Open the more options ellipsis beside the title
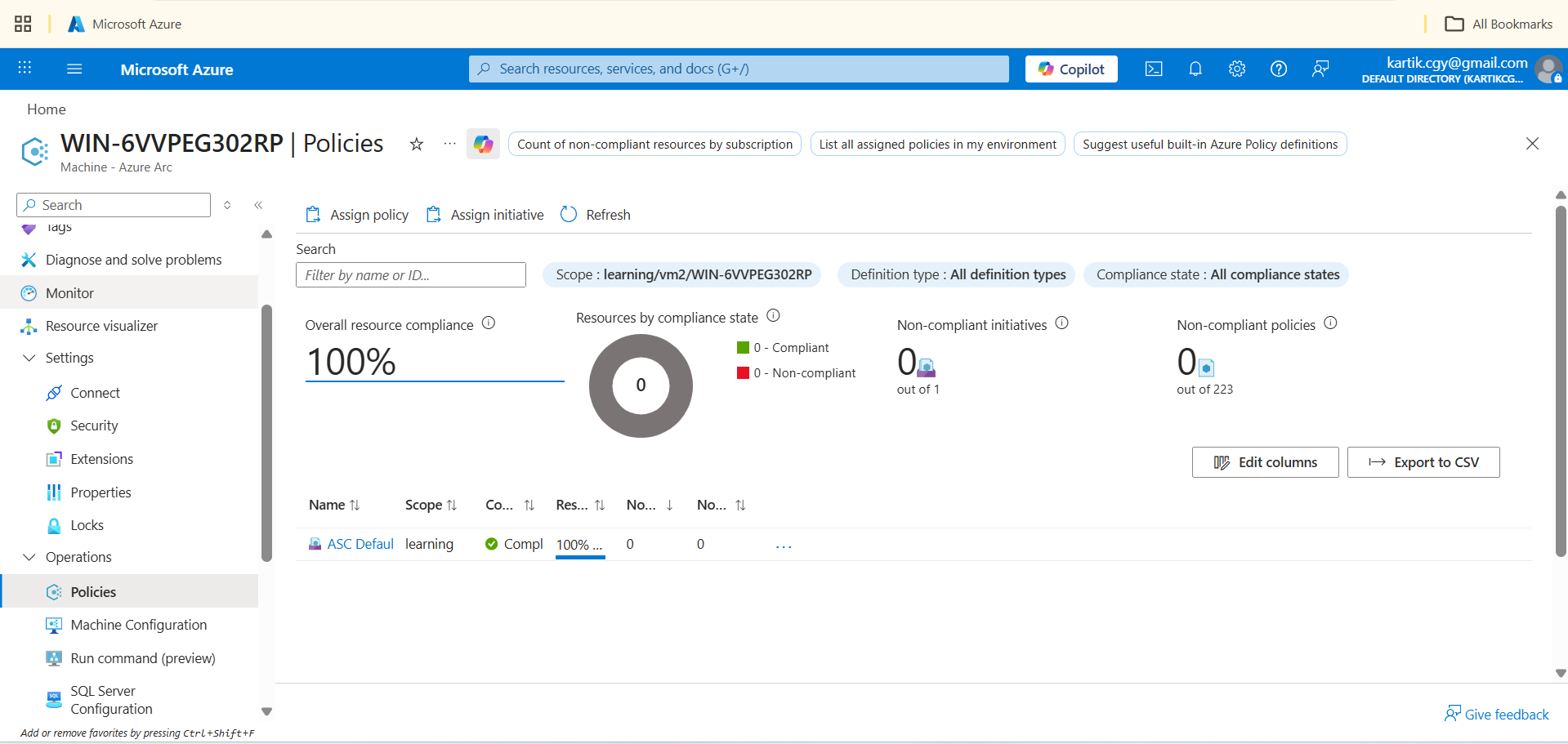1568x744 pixels. (x=449, y=144)
